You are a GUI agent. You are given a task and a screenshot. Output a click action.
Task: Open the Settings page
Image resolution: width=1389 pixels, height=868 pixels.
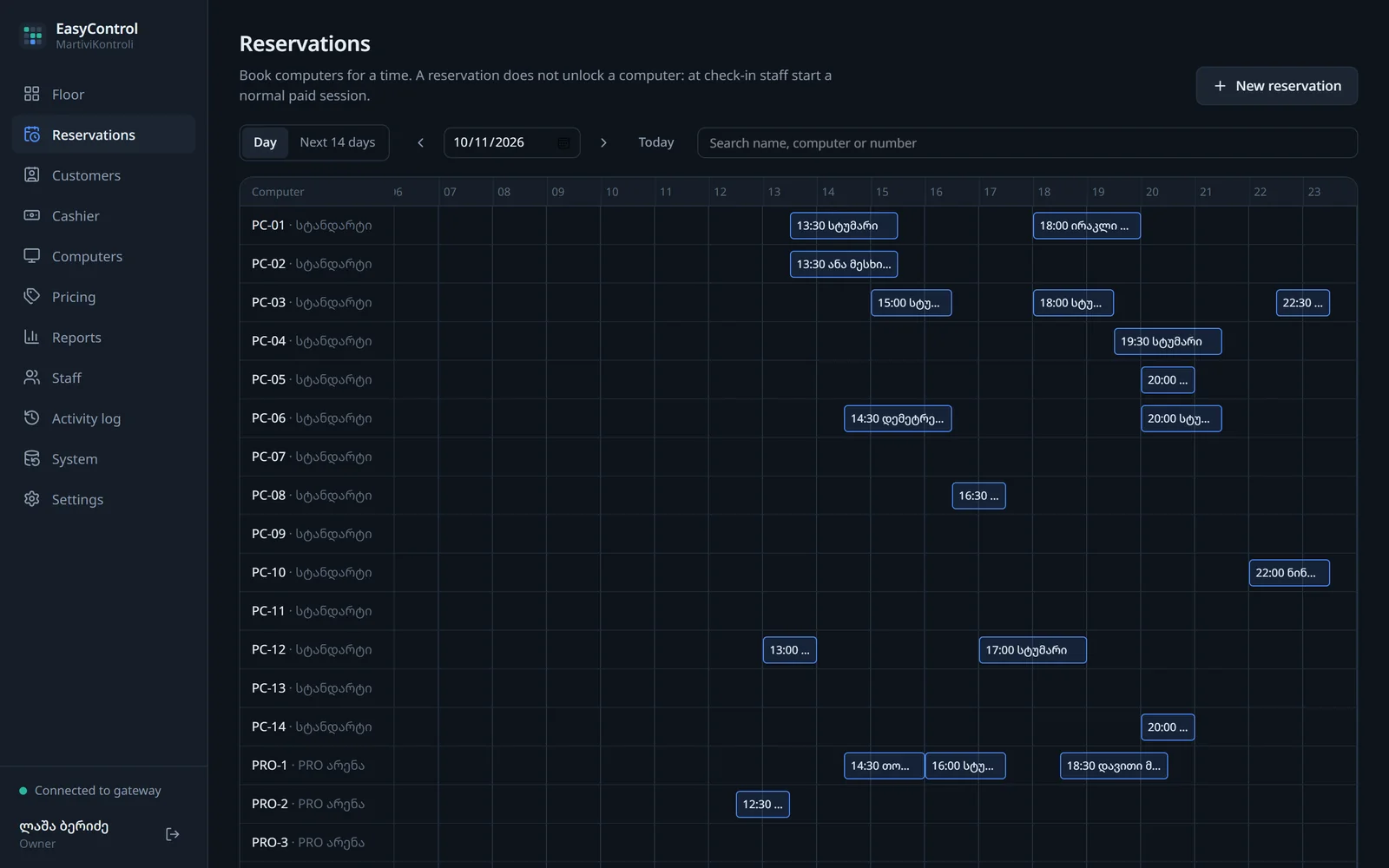click(103, 499)
